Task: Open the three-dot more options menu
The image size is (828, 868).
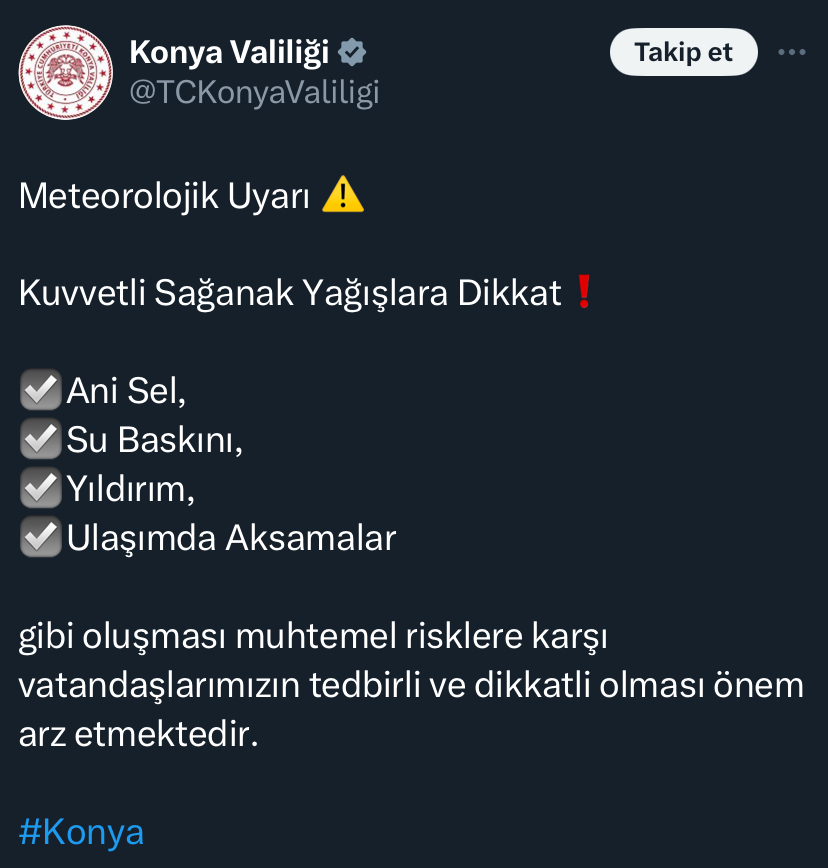Action: coord(791,52)
